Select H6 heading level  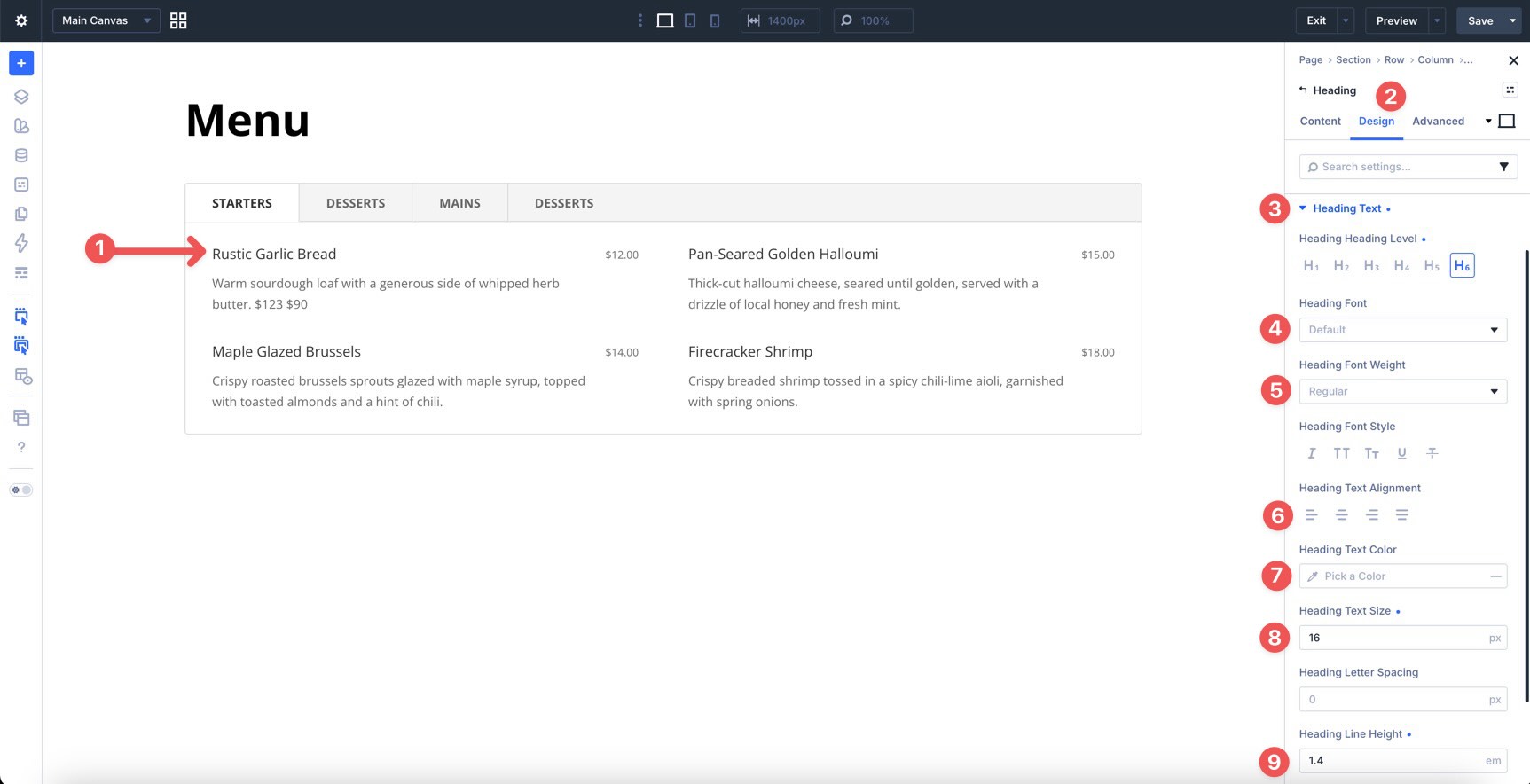tap(1462, 265)
